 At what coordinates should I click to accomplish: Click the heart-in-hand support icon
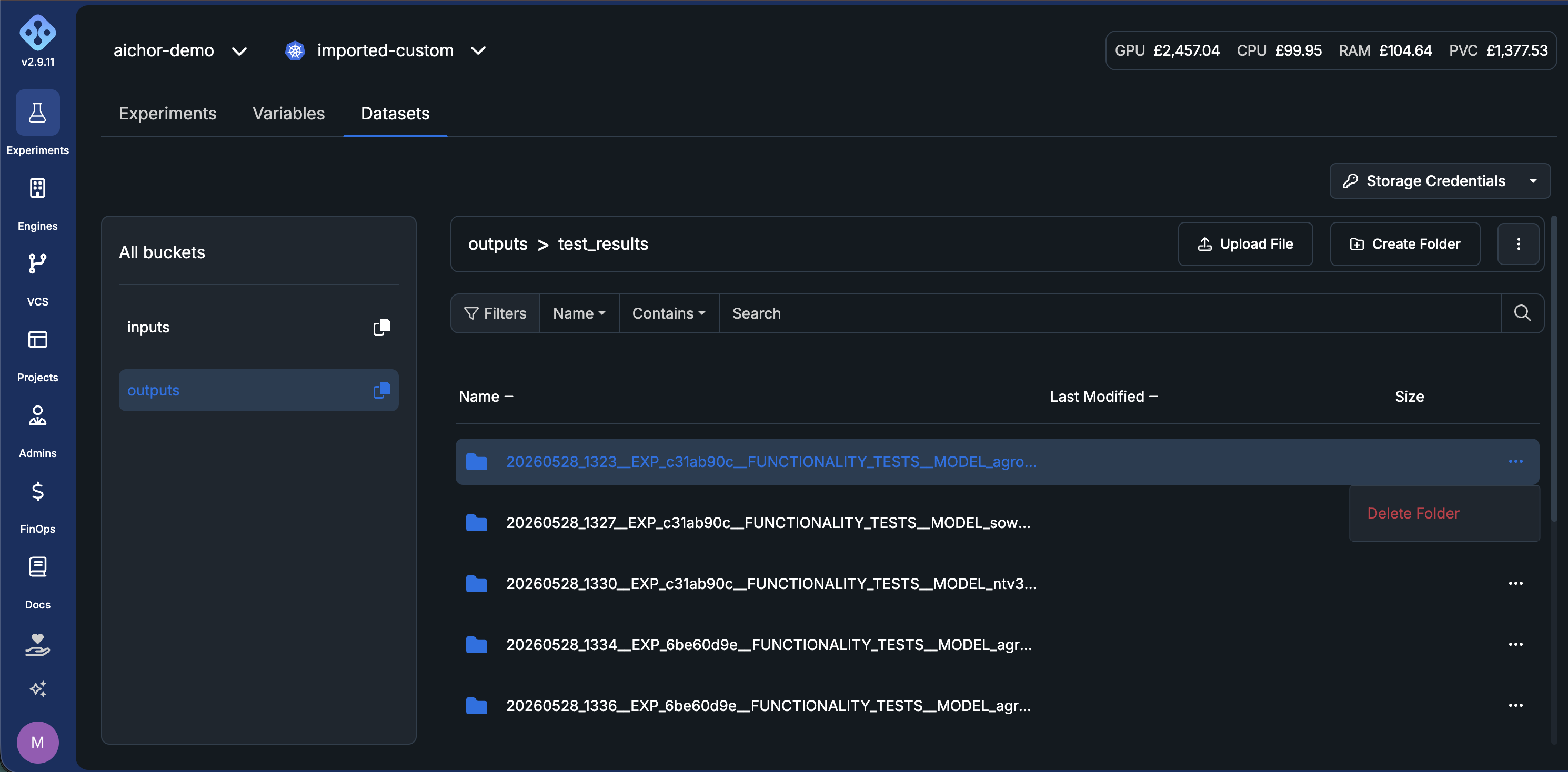(x=38, y=645)
